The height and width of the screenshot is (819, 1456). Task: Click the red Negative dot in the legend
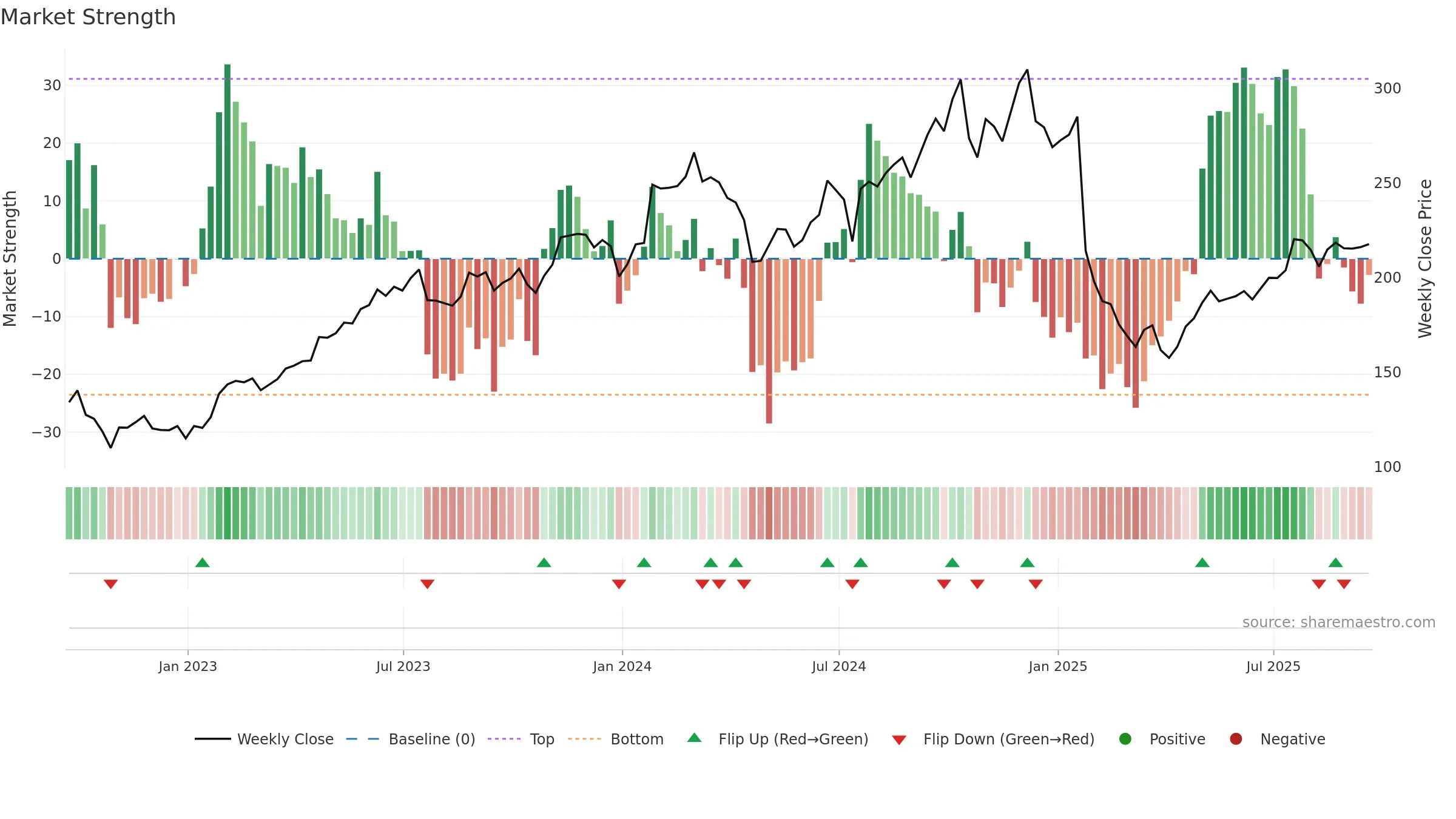(1236, 738)
